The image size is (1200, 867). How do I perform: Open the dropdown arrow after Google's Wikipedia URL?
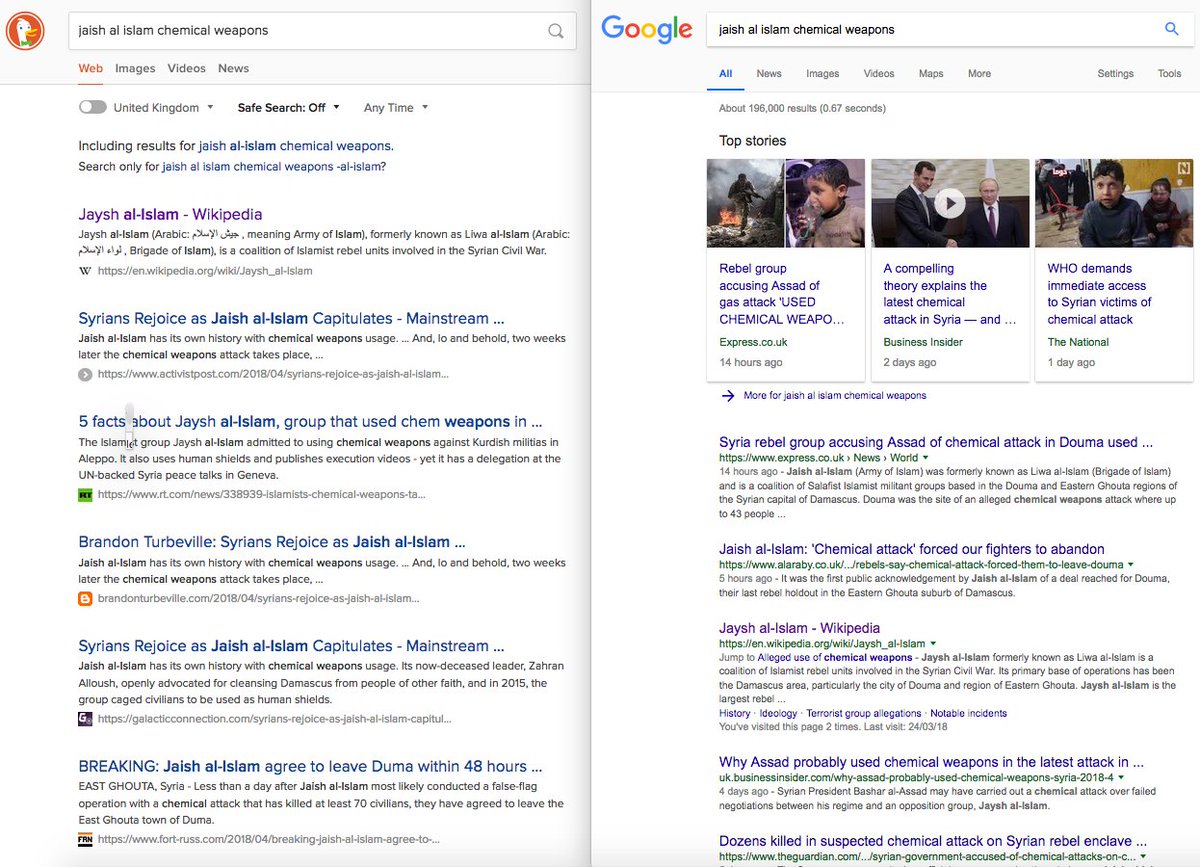(933, 644)
